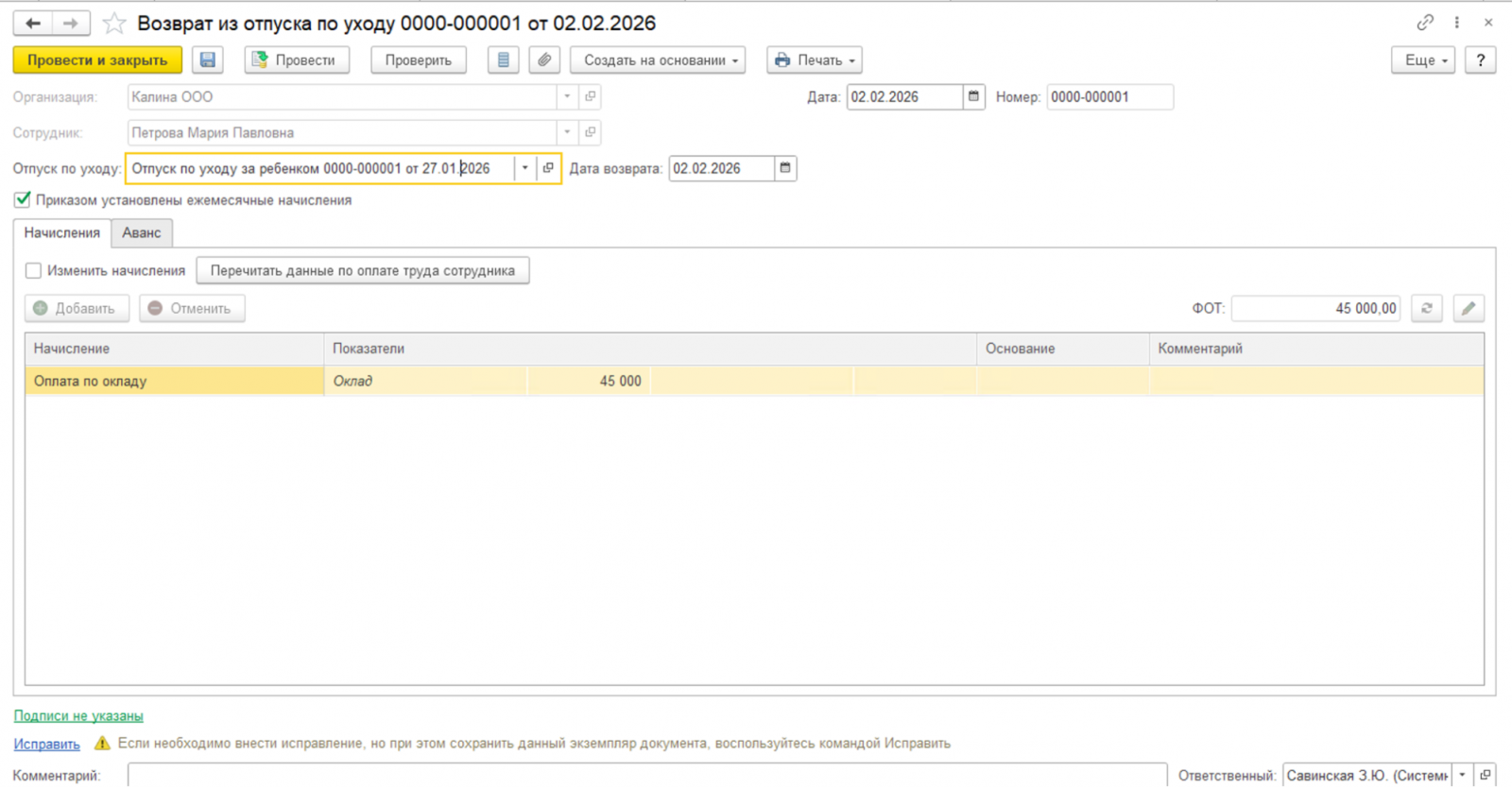Open the selected Отпуск по уходу document

pos(548,168)
